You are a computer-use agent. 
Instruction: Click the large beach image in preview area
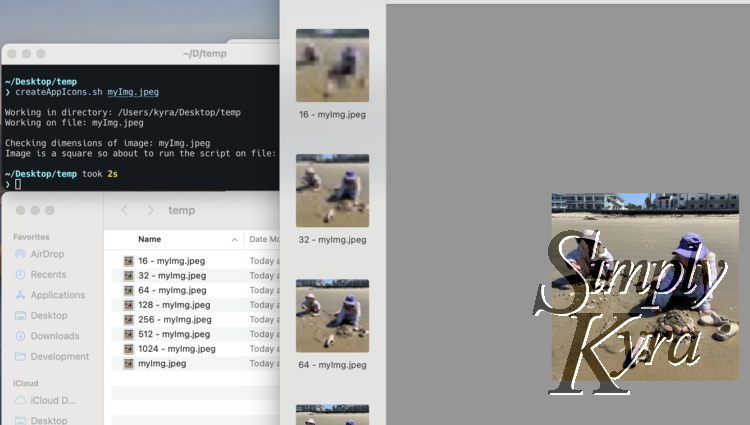(645, 287)
